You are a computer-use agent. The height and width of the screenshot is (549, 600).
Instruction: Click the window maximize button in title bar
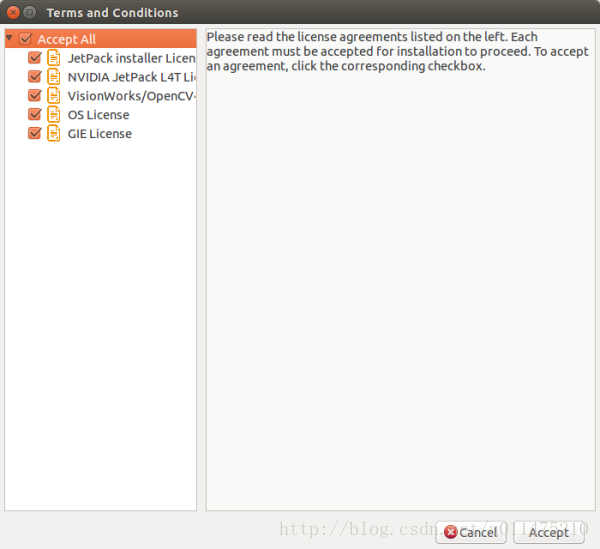point(29,13)
